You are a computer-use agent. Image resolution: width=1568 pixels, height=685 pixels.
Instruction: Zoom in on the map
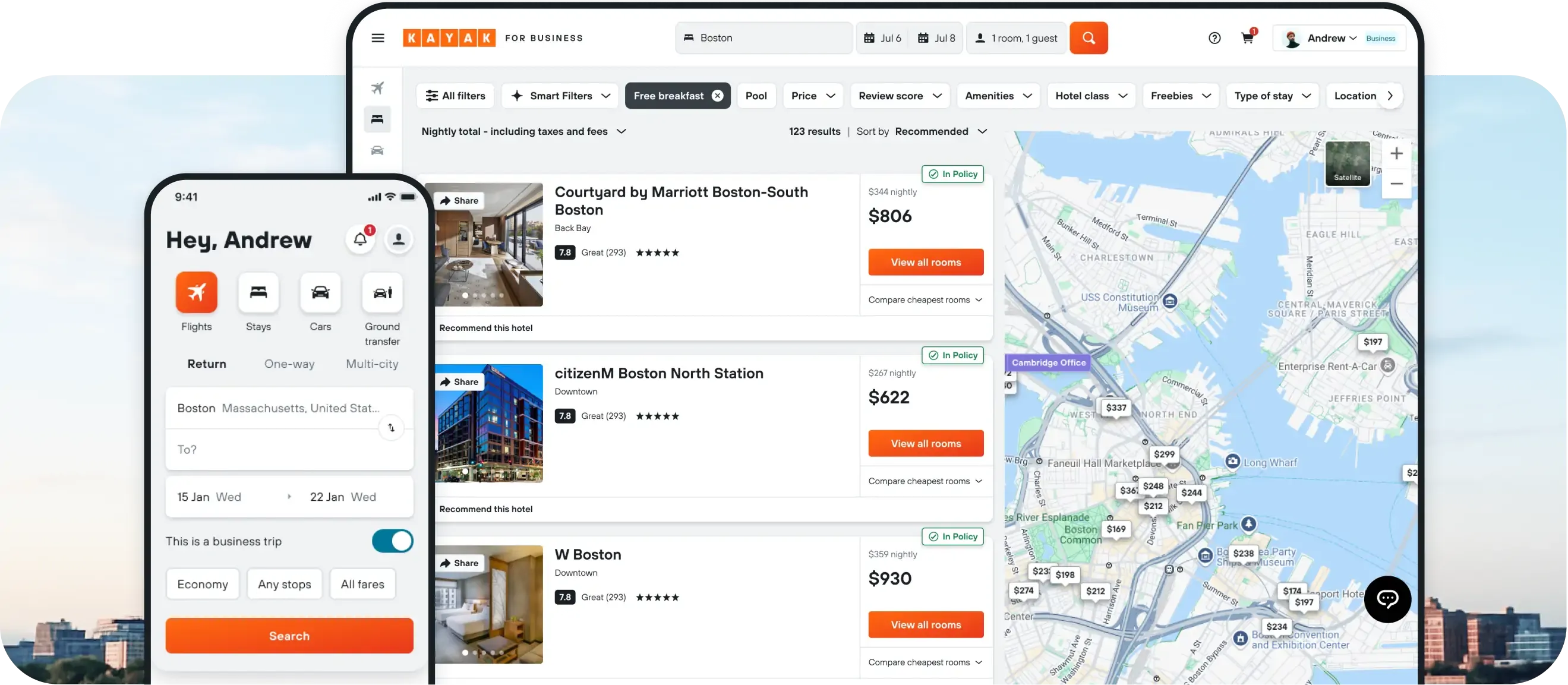pos(1396,153)
